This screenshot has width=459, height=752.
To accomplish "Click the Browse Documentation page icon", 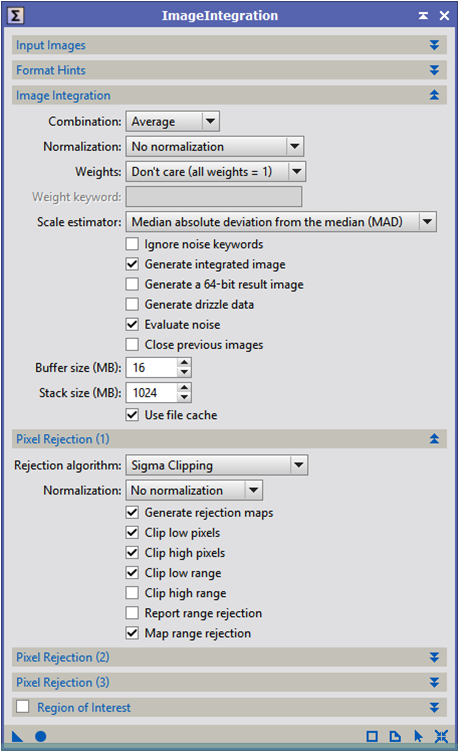I will click(395, 736).
